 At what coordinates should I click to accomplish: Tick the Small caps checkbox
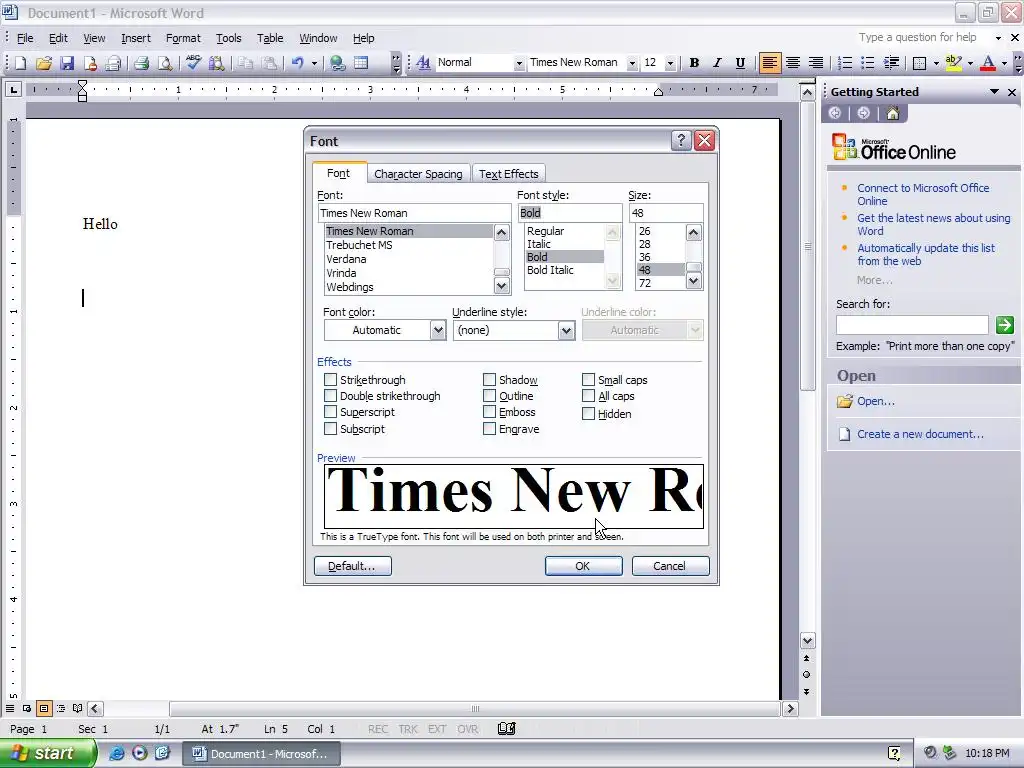(x=588, y=379)
